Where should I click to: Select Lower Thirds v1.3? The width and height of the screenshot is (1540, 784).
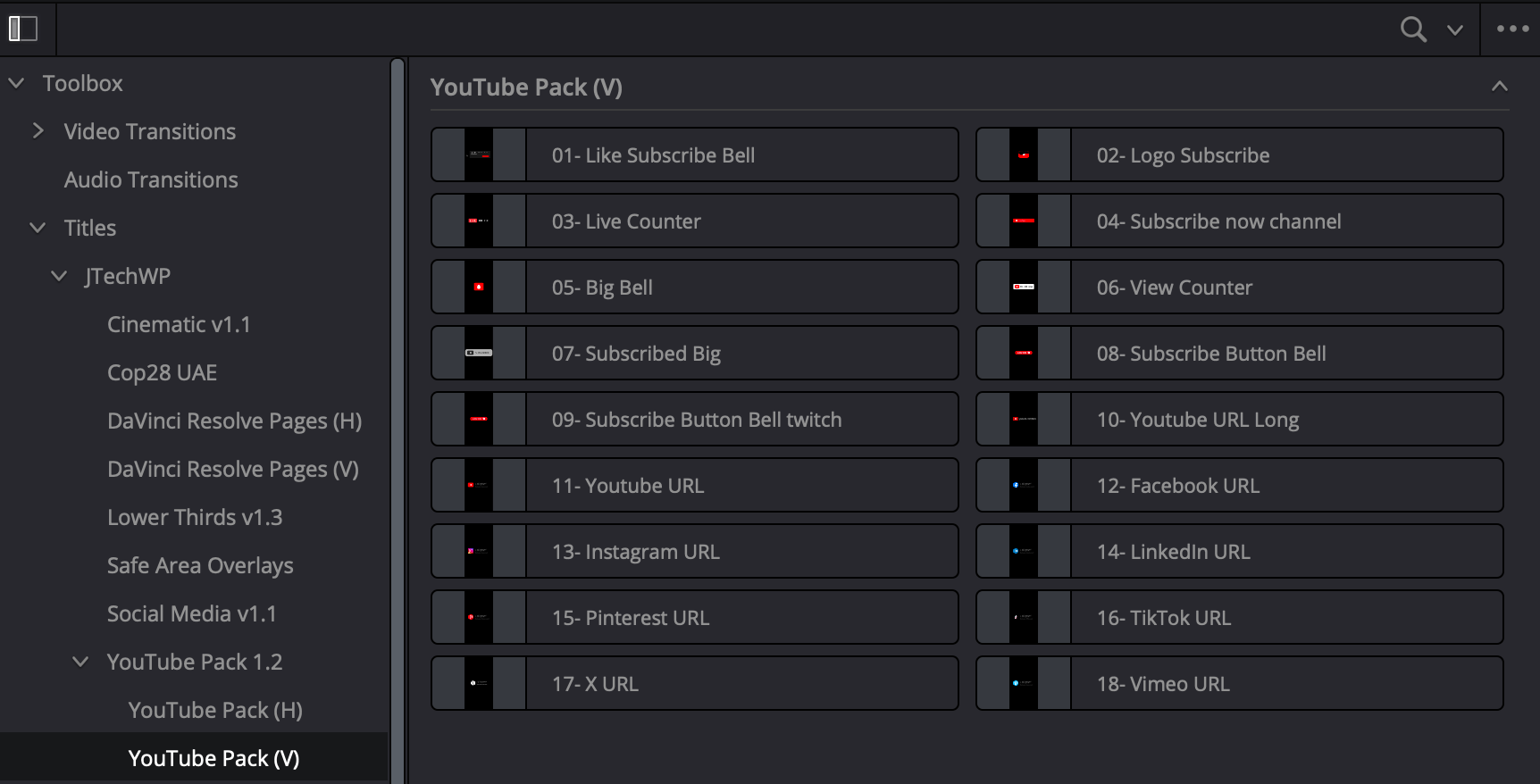point(195,517)
